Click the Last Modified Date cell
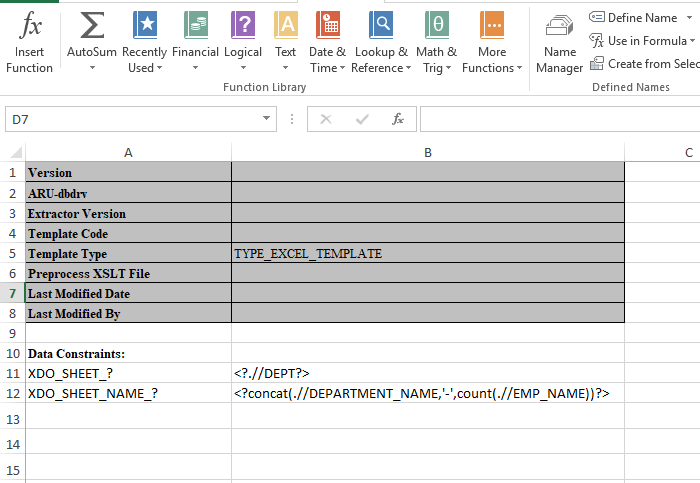Screen dimensions: 700x483 click(129, 293)
